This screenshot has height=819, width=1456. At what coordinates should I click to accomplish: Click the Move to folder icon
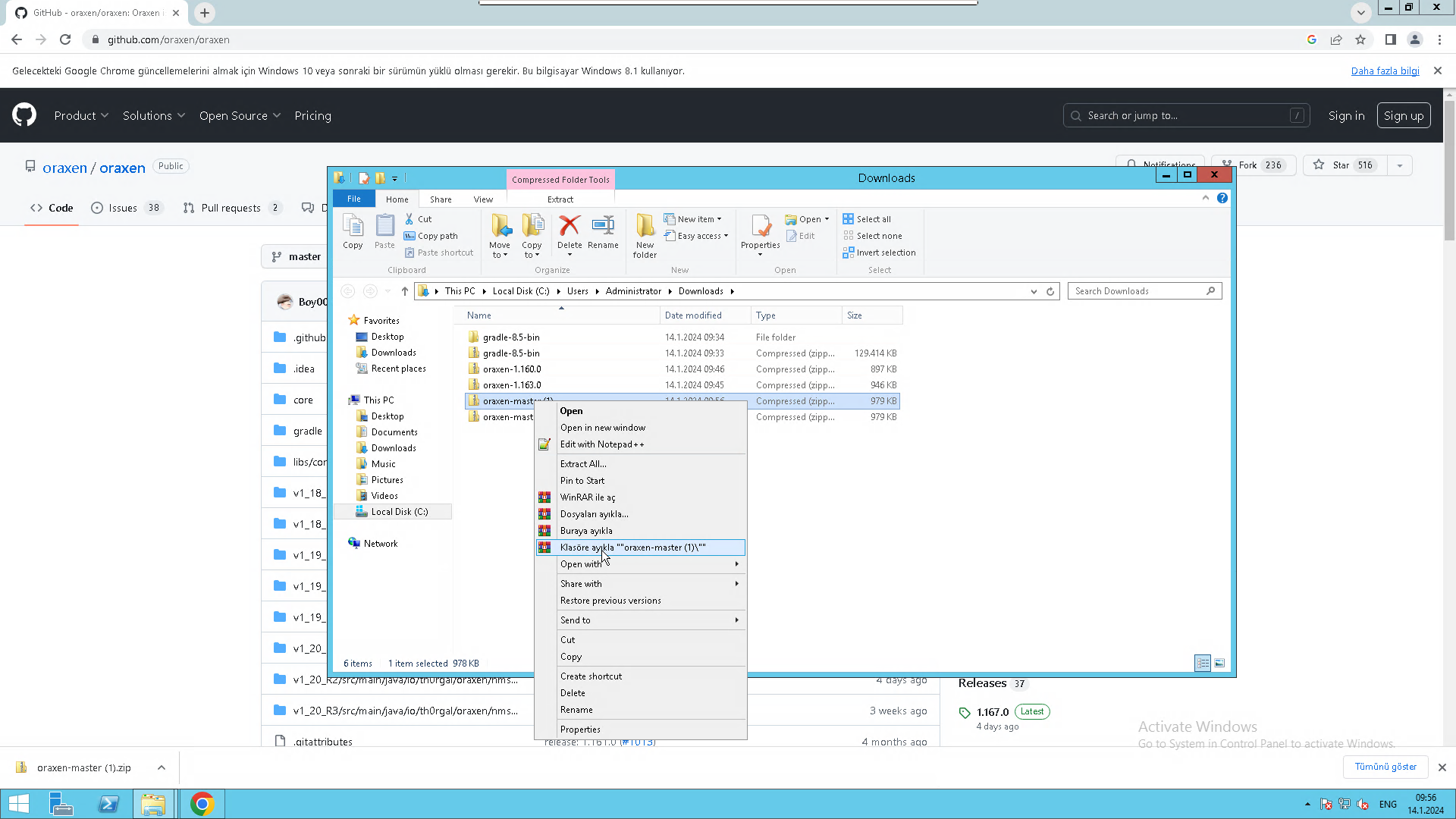click(x=500, y=235)
